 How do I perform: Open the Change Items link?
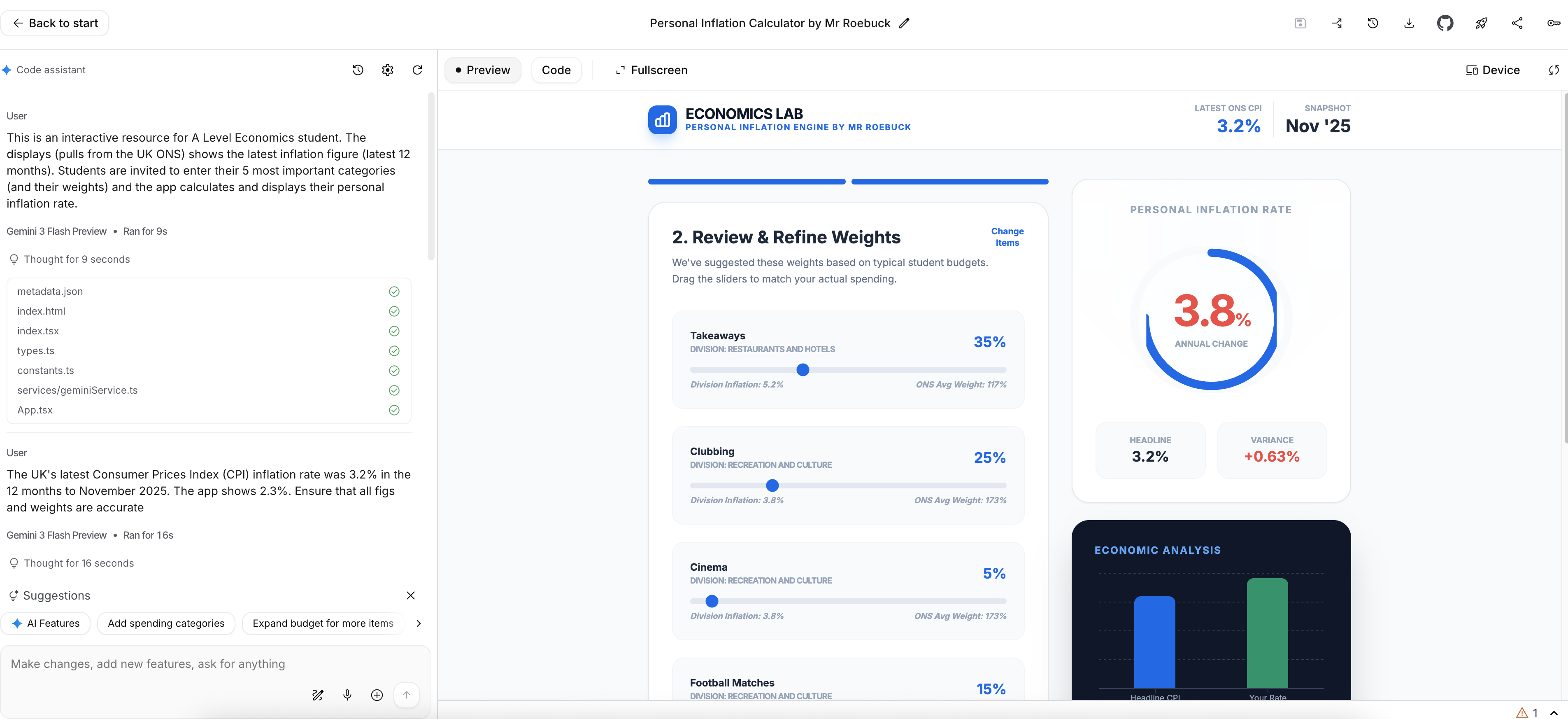pos(1007,237)
